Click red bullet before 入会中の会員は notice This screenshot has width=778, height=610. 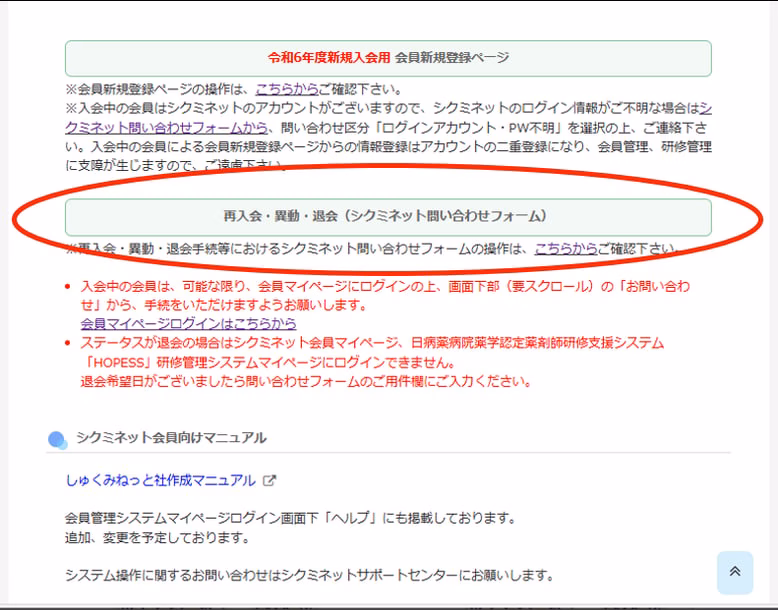point(66,286)
